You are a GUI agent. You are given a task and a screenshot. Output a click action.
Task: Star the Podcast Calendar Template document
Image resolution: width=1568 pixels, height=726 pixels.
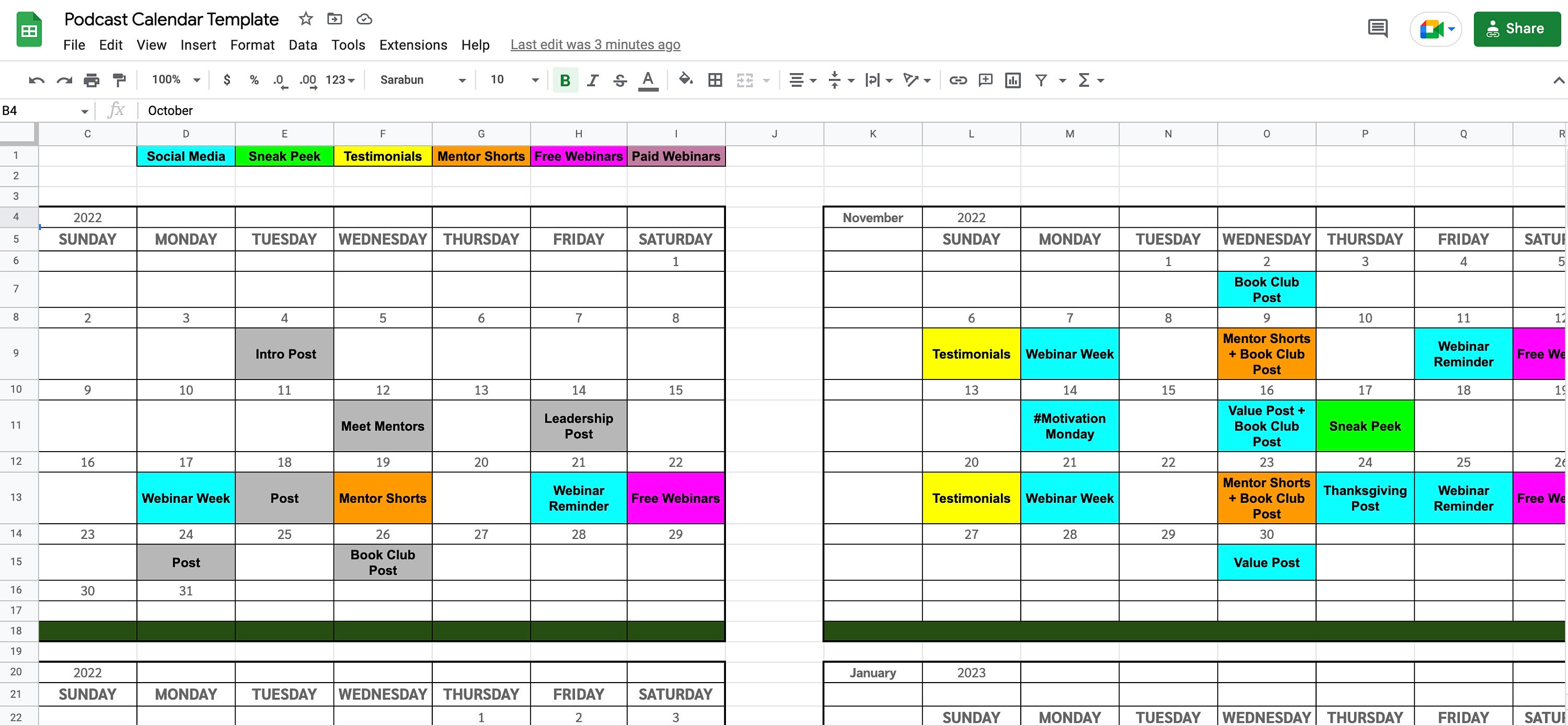tap(306, 19)
